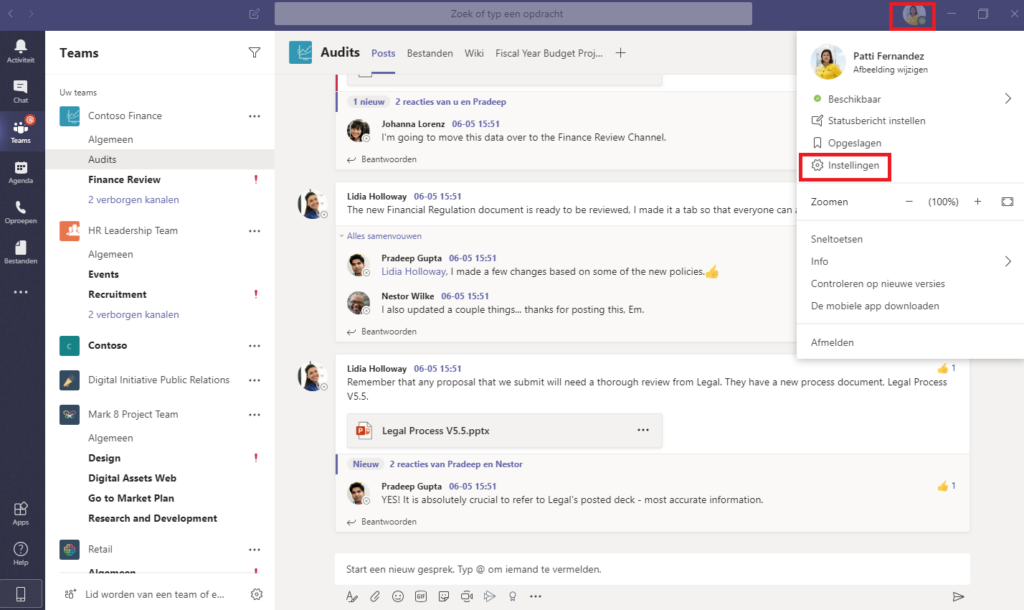Decrease zoom with minus button

click(909, 202)
